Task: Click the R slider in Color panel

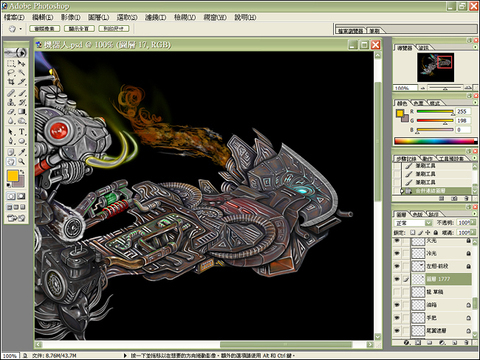Action: click(x=435, y=112)
